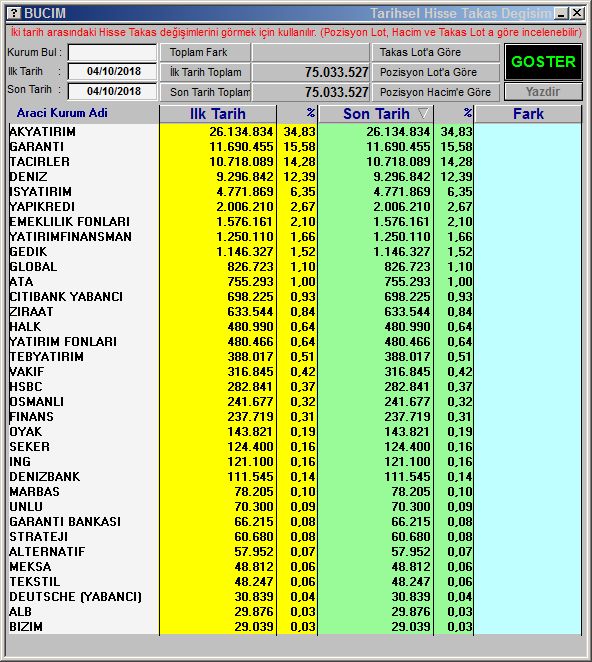Select Pozisyon Hacim'e Göre option

(435, 92)
